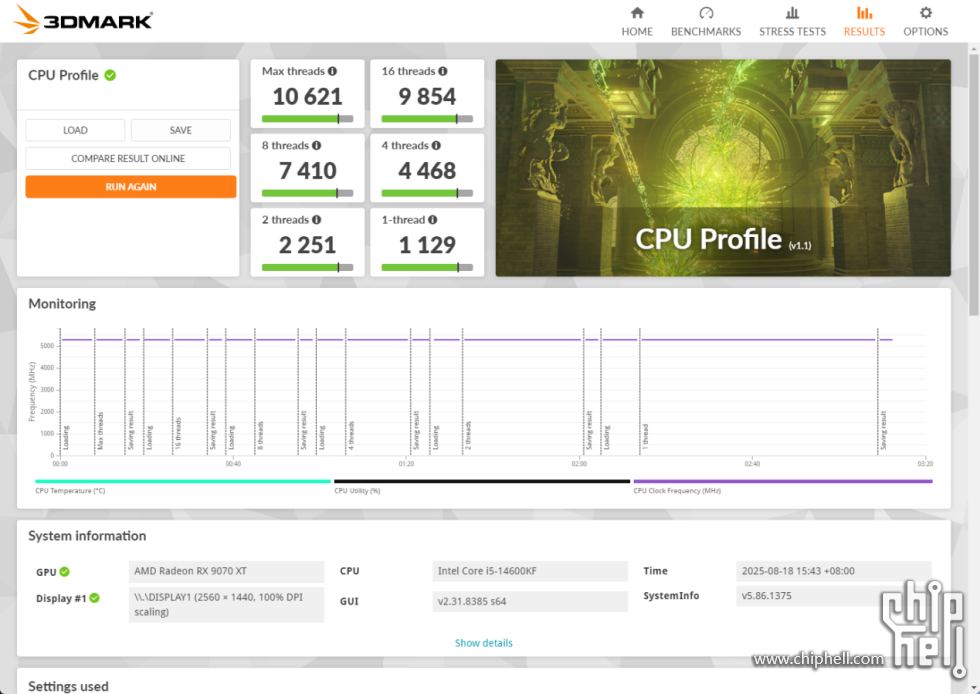The height and width of the screenshot is (694, 980).
Task: Click the 16 threads score bar
Action: click(427, 119)
